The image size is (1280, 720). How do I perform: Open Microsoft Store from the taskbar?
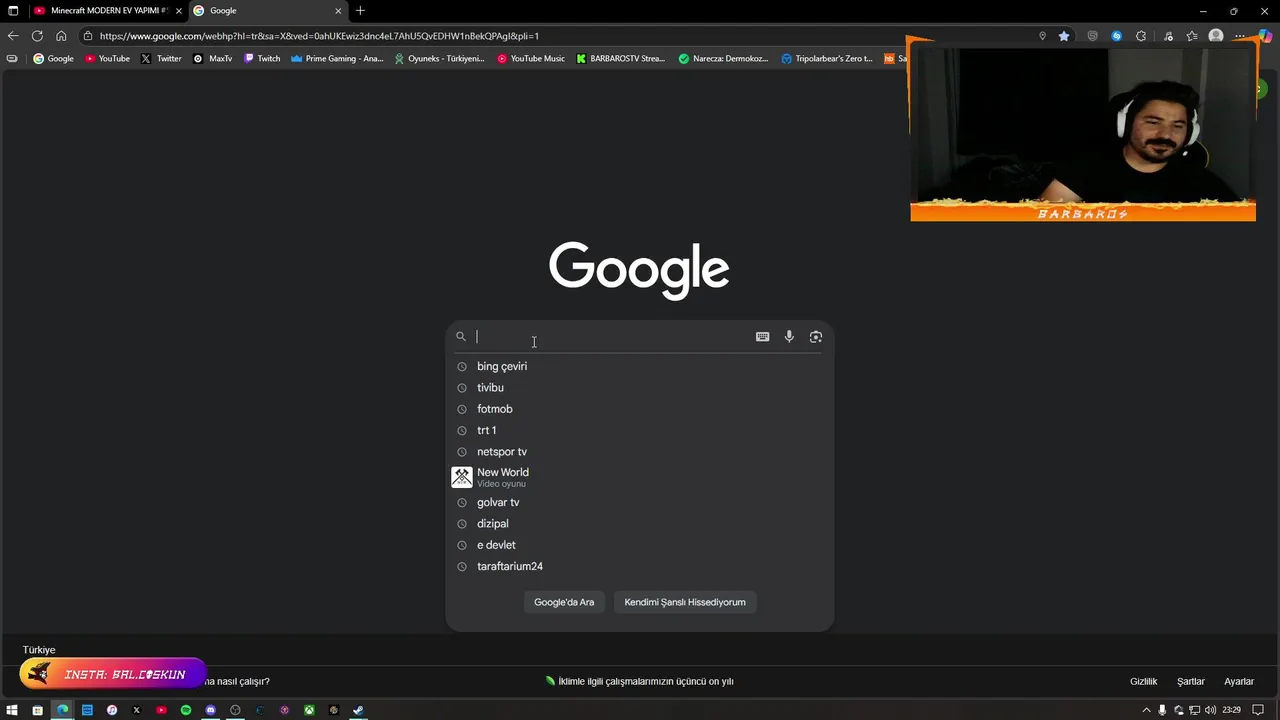coord(37,710)
